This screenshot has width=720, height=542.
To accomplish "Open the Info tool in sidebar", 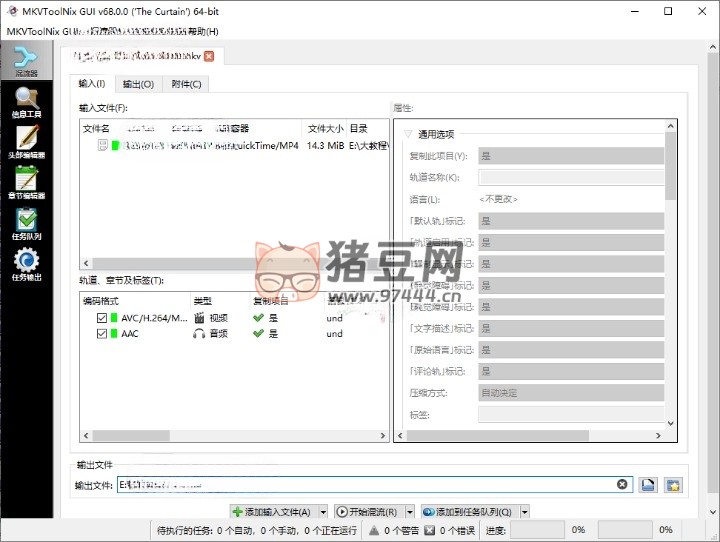I will click(x=26, y=101).
